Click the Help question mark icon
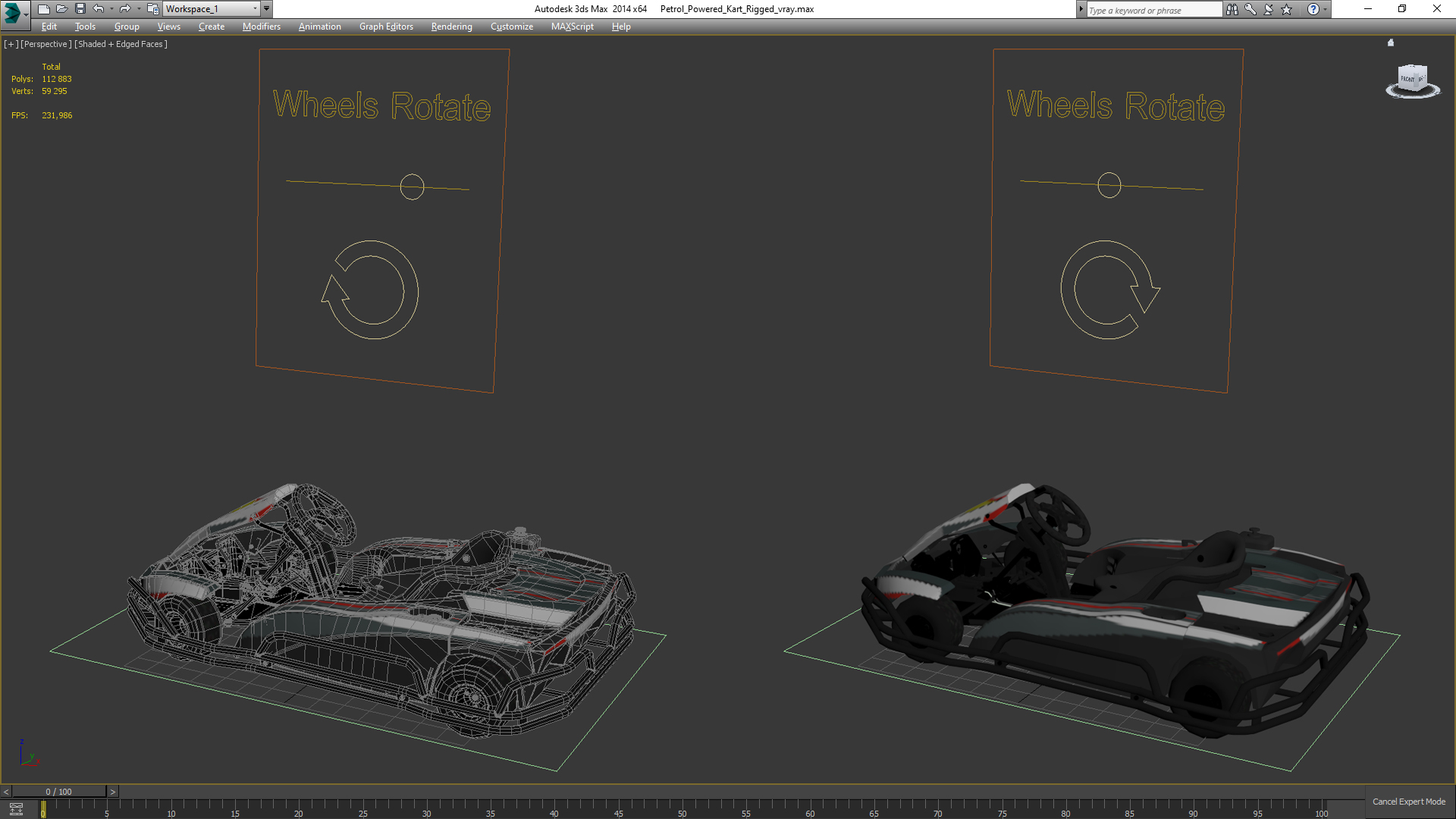 [1313, 9]
